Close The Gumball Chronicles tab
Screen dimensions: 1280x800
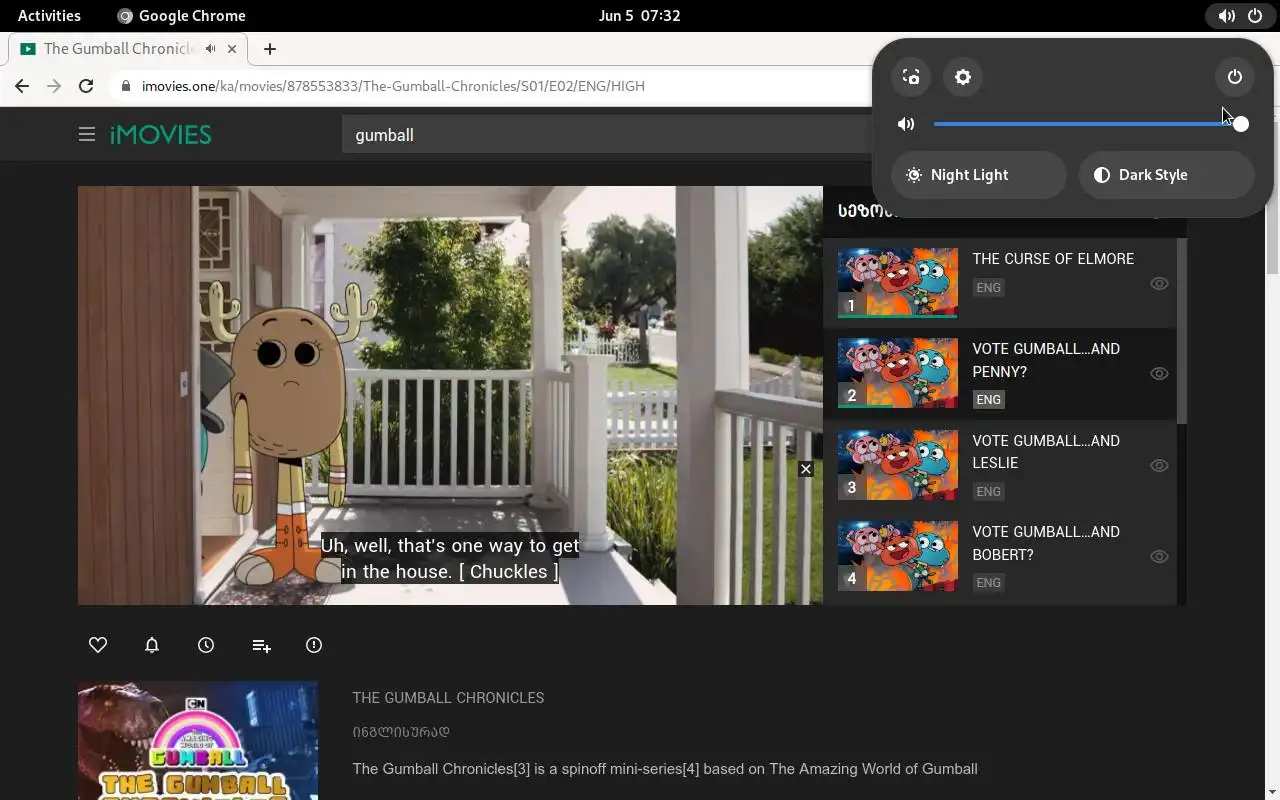click(x=233, y=48)
